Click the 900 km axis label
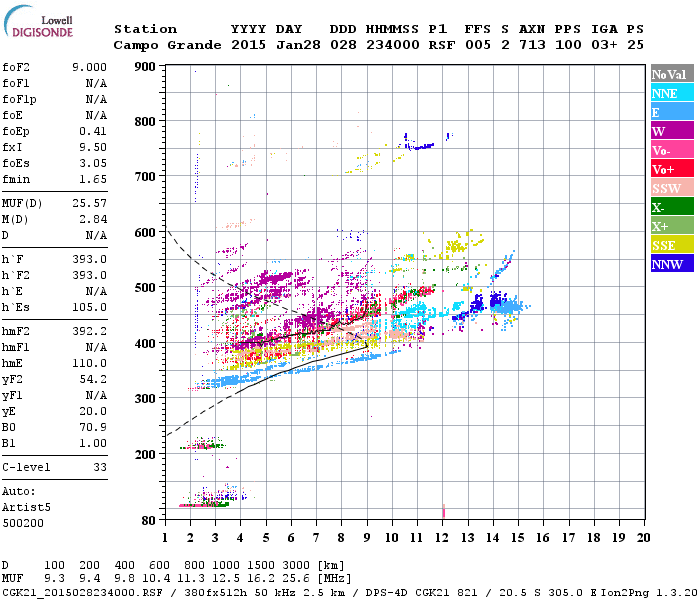Screen dimensions: 700x600 (x=145, y=67)
